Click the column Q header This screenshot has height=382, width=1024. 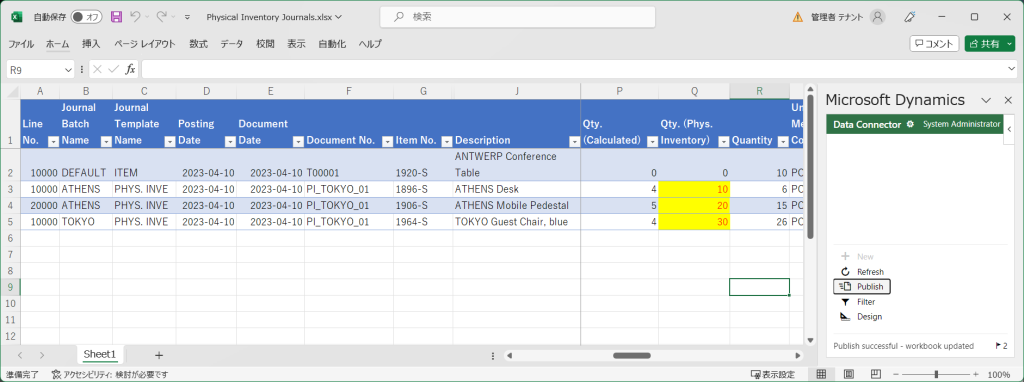pyautogui.click(x=694, y=91)
